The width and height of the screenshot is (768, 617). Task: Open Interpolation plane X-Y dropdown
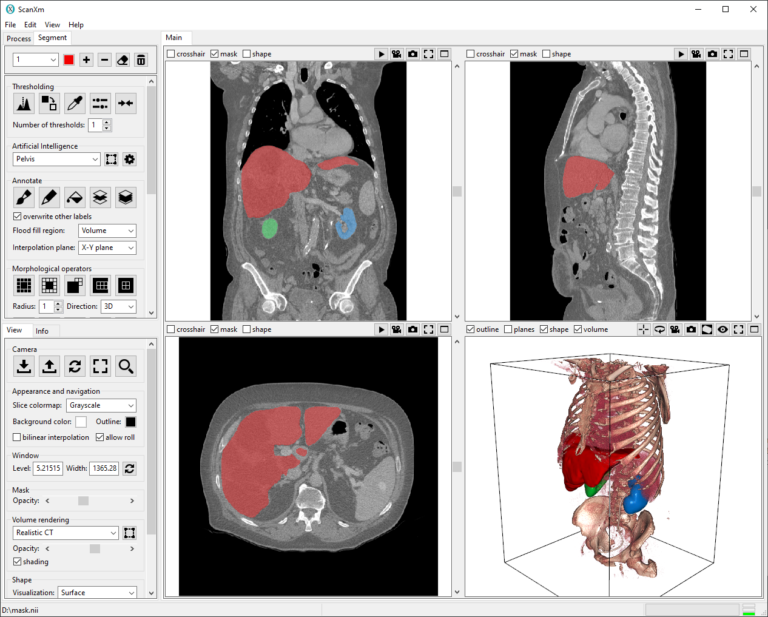click(x=107, y=248)
